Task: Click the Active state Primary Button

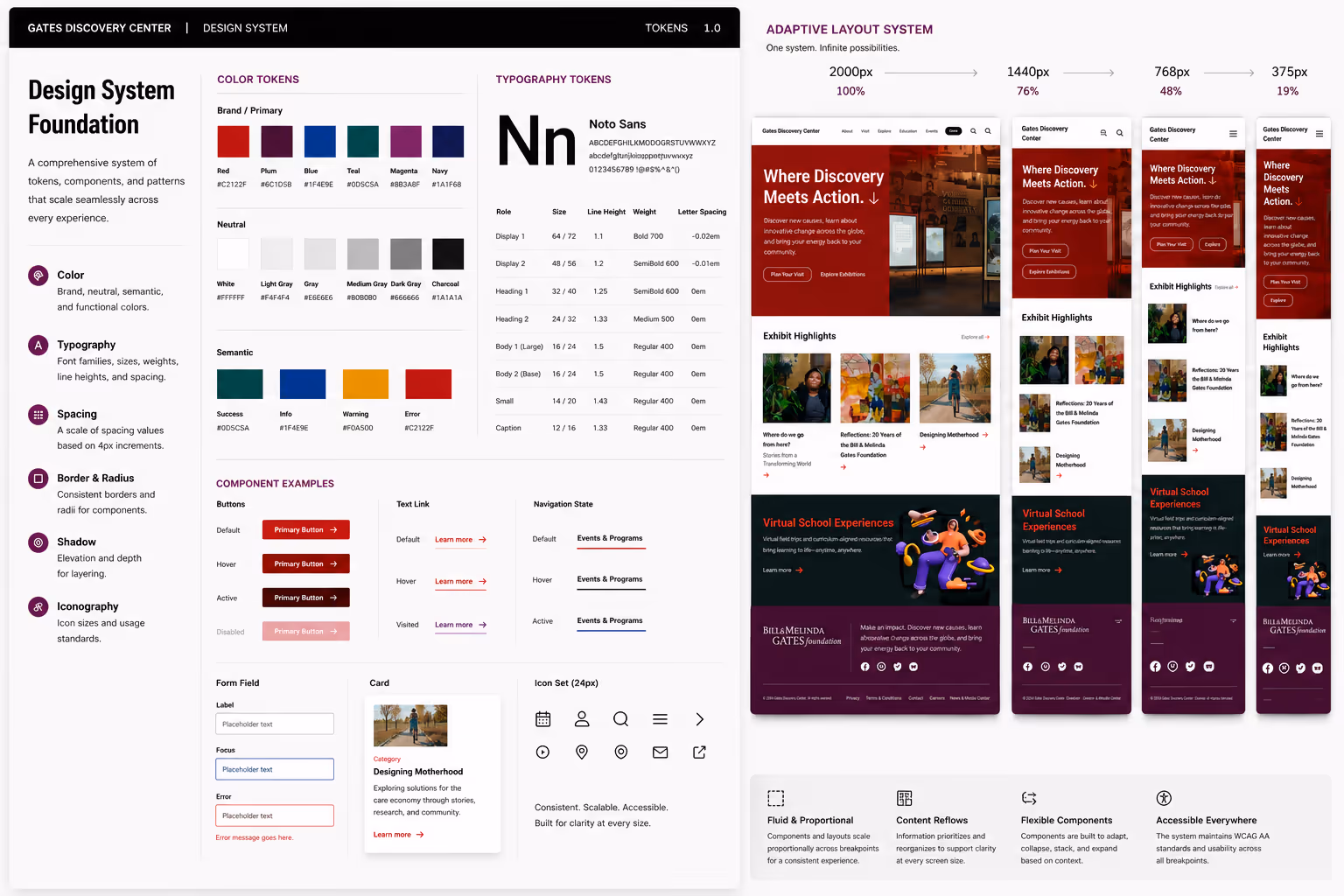Action: (x=306, y=598)
